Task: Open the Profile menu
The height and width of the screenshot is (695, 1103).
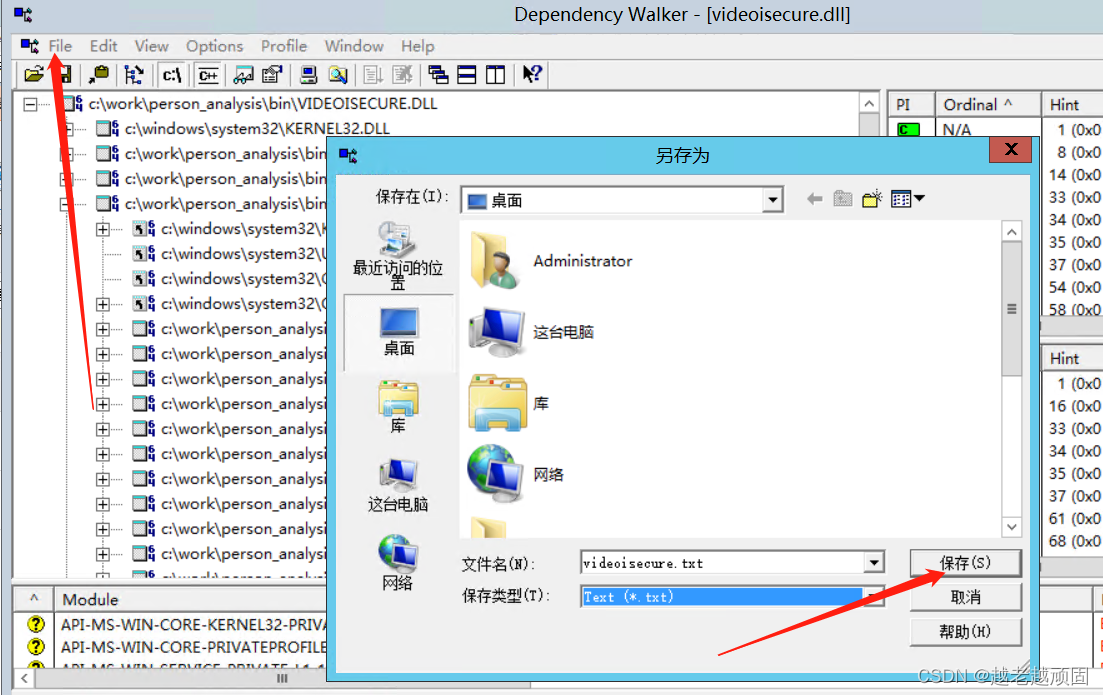Action: [x=283, y=46]
